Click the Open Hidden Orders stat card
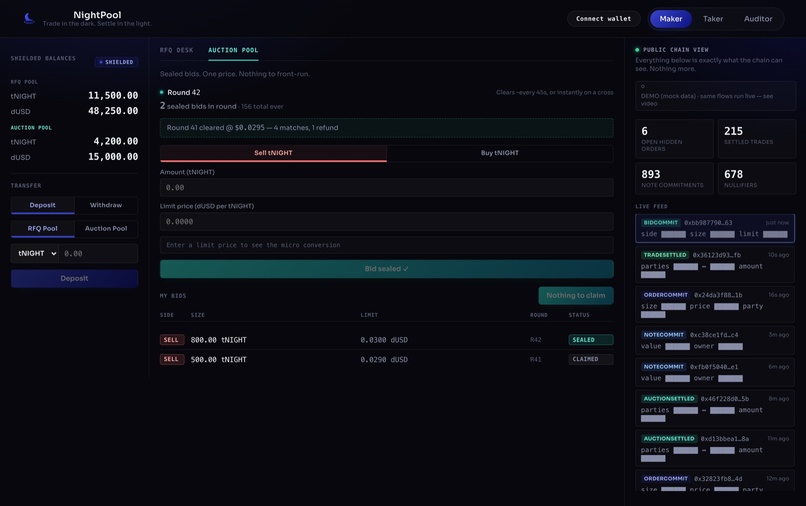 click(674, 138)
